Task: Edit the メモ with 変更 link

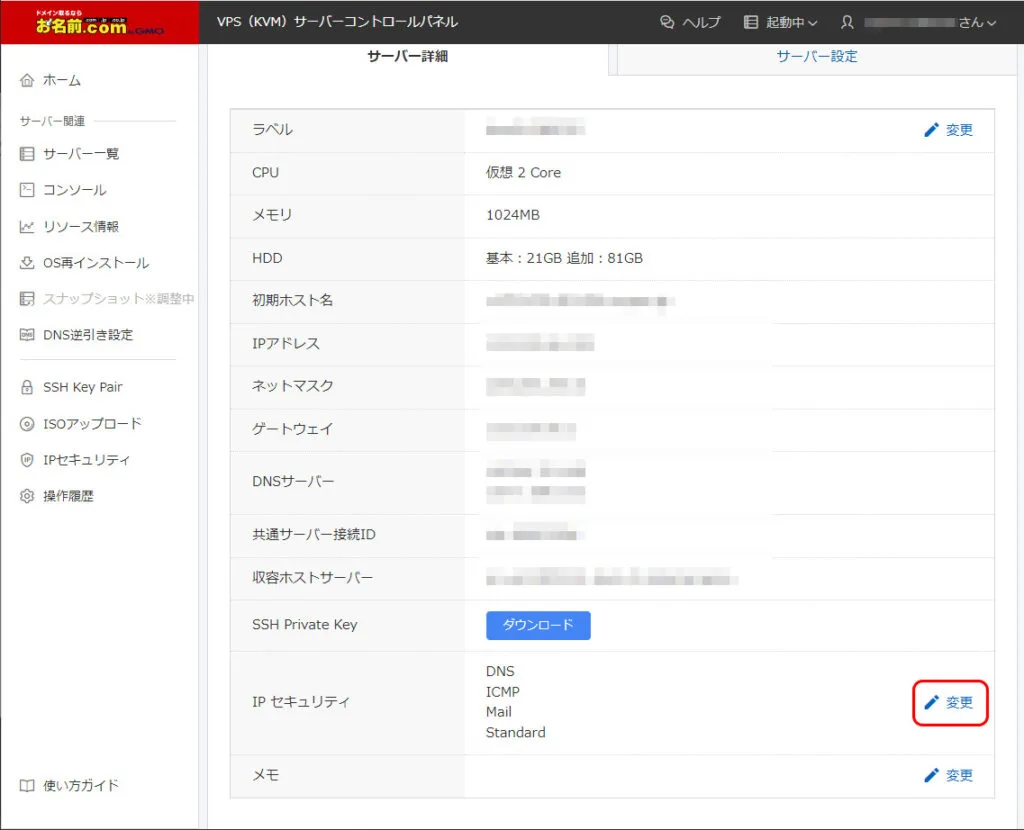Action: click(x=948, y=776)
